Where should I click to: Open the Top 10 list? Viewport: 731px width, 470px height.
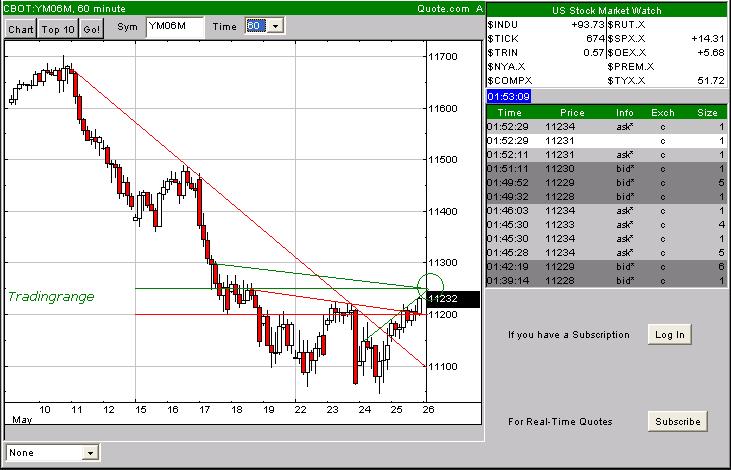click(58, 29)
